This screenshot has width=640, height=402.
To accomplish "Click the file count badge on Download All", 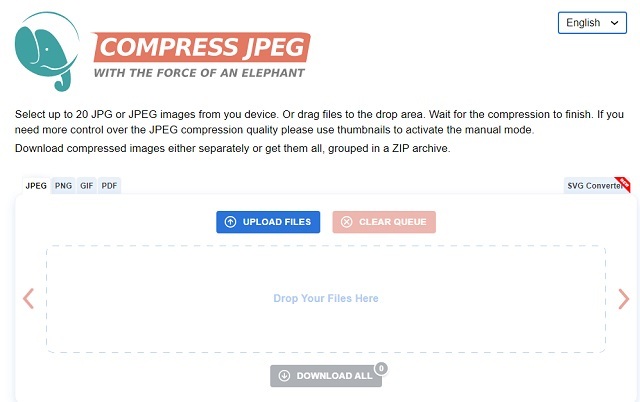I will (x=380, y=368).
